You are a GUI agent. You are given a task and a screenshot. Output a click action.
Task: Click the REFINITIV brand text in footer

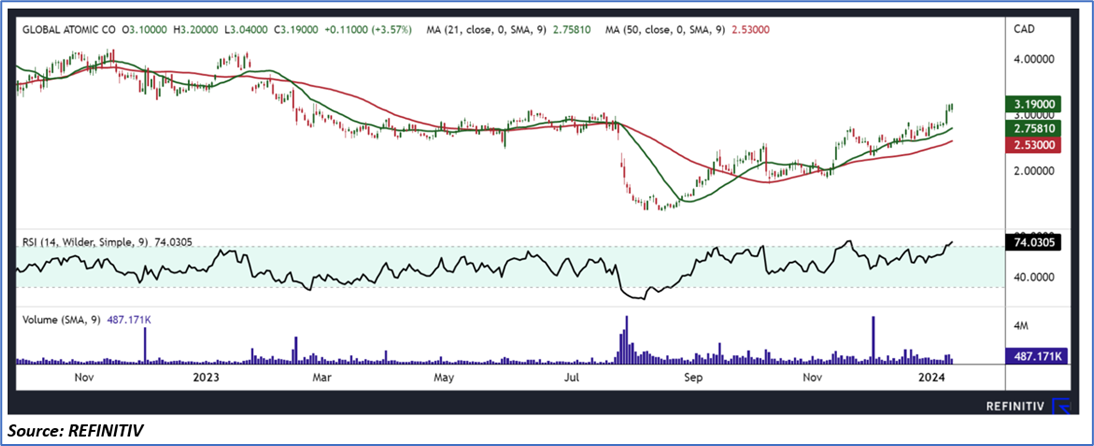click(x=1017, y=406)
